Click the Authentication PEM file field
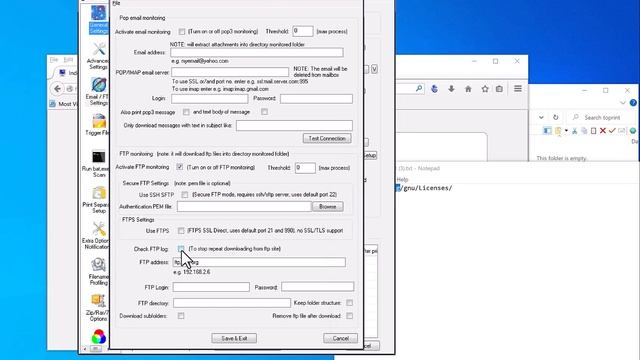Image resolution: width=640 pixels, height=360 pixels. click(244, 207)
